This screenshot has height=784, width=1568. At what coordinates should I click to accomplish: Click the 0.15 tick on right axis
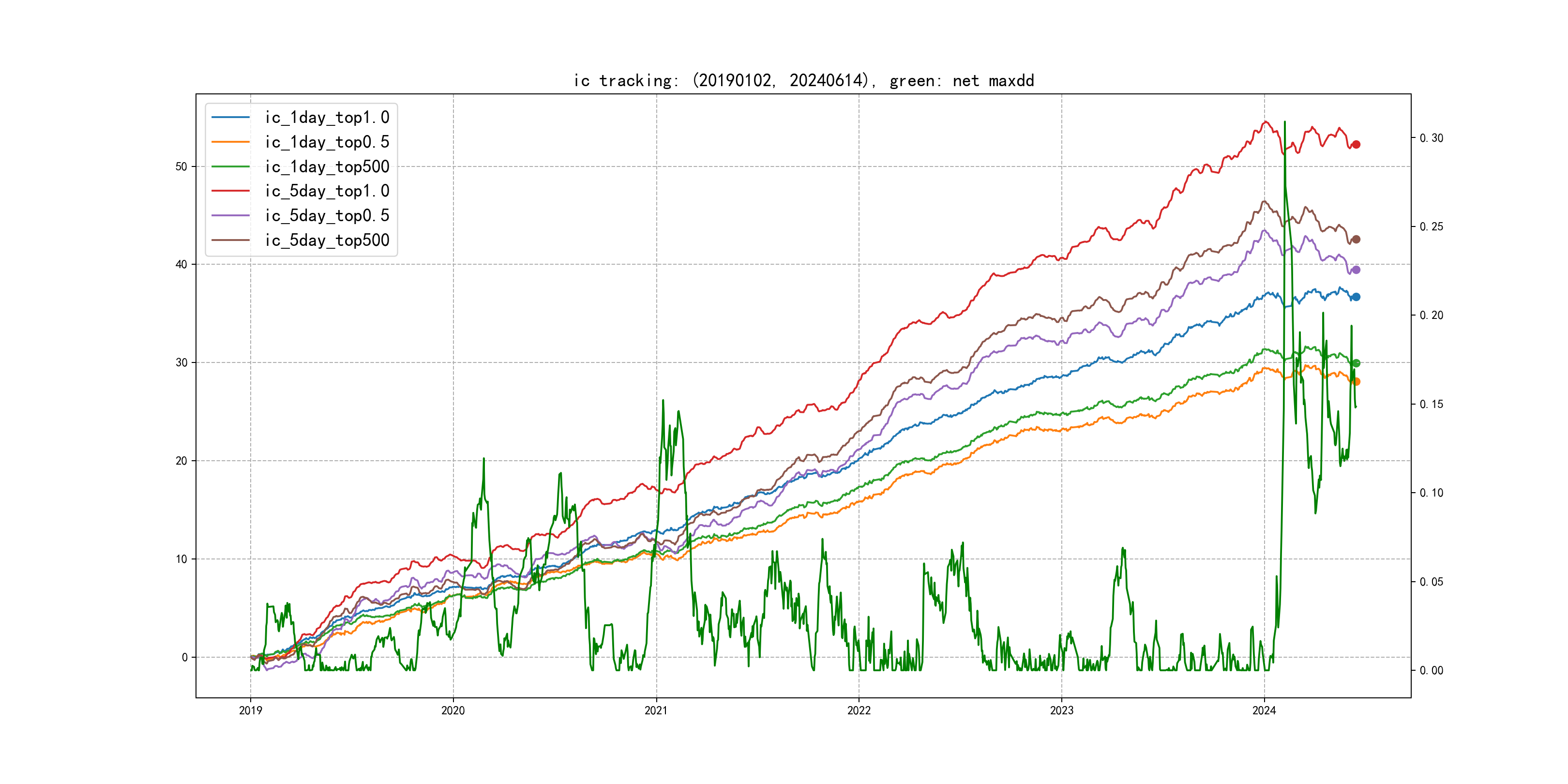coord(1431,405)
